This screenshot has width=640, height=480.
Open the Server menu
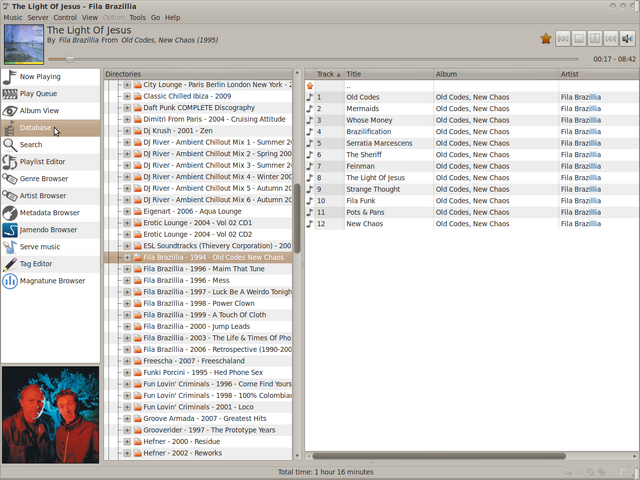click(38, 18)
